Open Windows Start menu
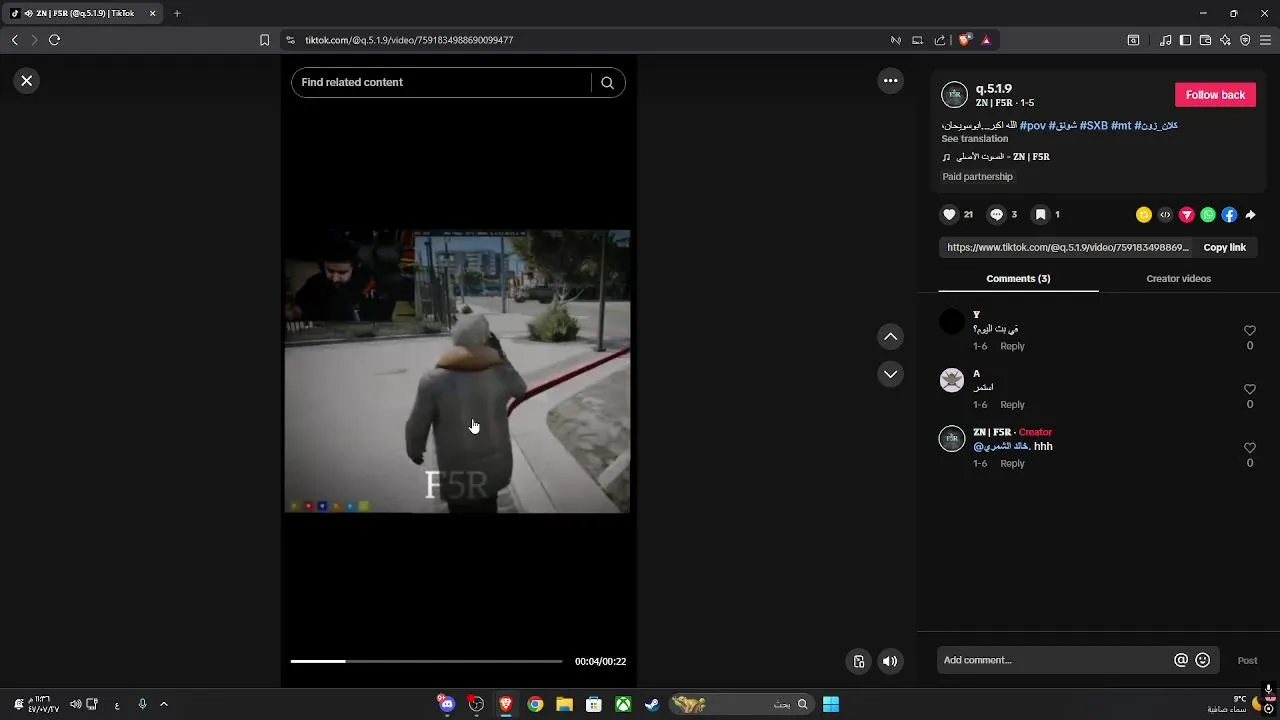Screen dimensions: 1280x720 830,704
